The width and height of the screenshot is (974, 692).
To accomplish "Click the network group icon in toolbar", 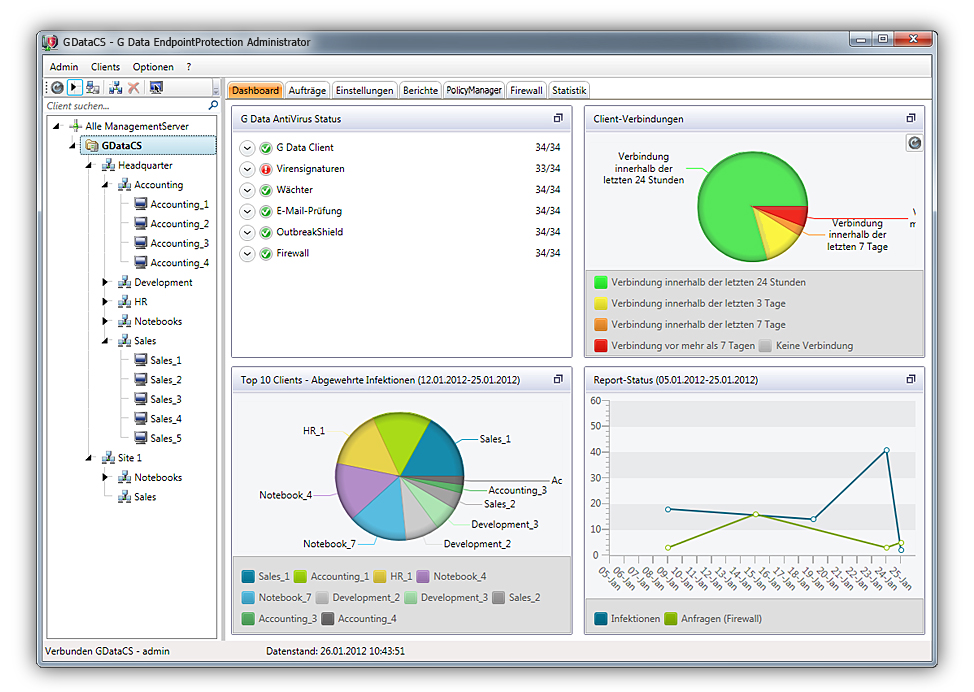I will pos(115,88).
